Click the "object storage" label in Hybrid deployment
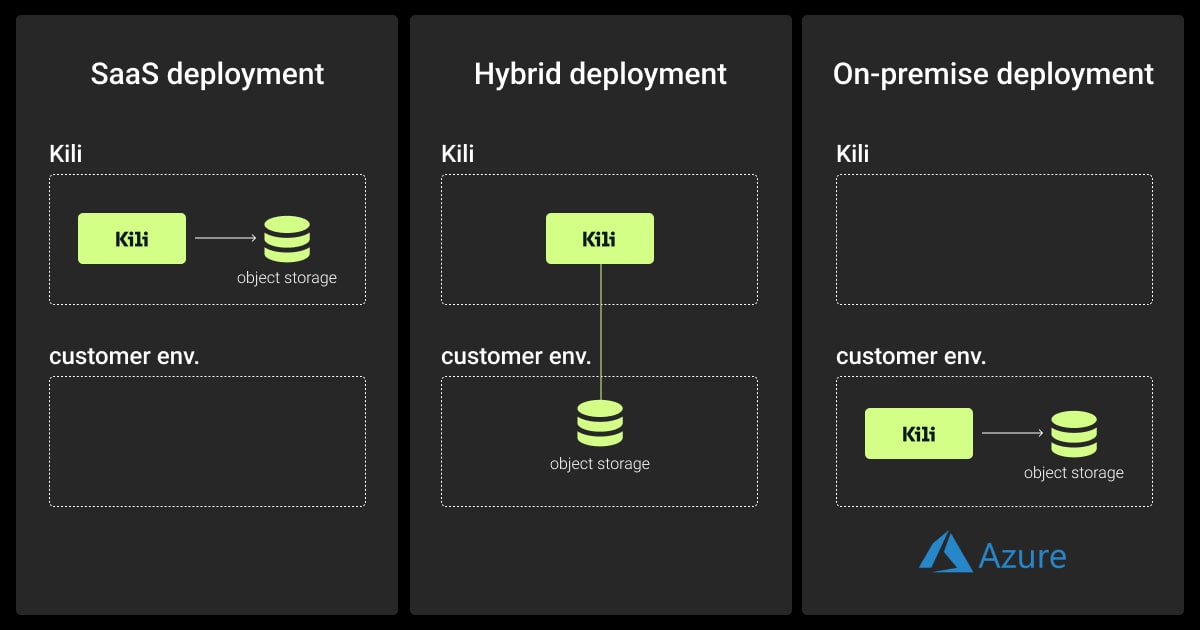The width and height of the screenshot is (1200, 630). [x=600, y=464]
